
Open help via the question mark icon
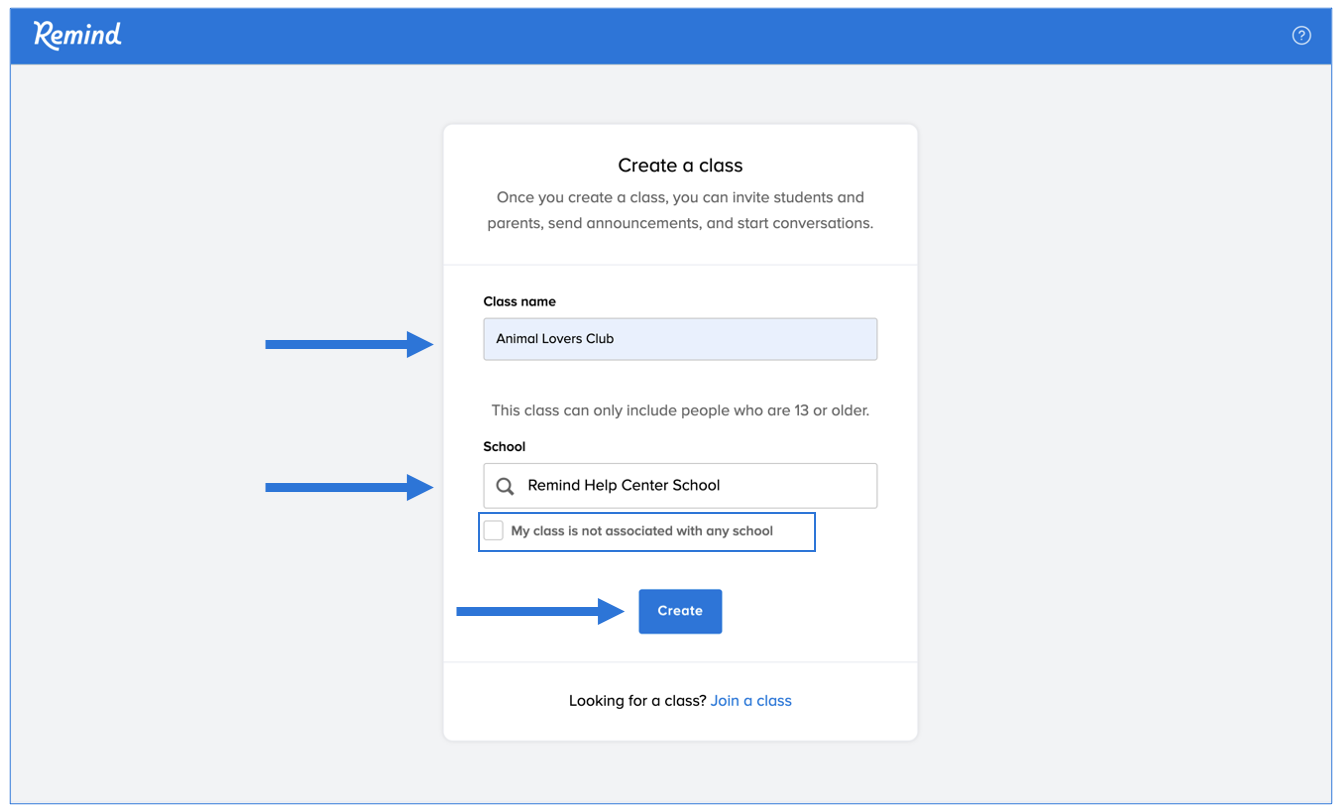1301,36
